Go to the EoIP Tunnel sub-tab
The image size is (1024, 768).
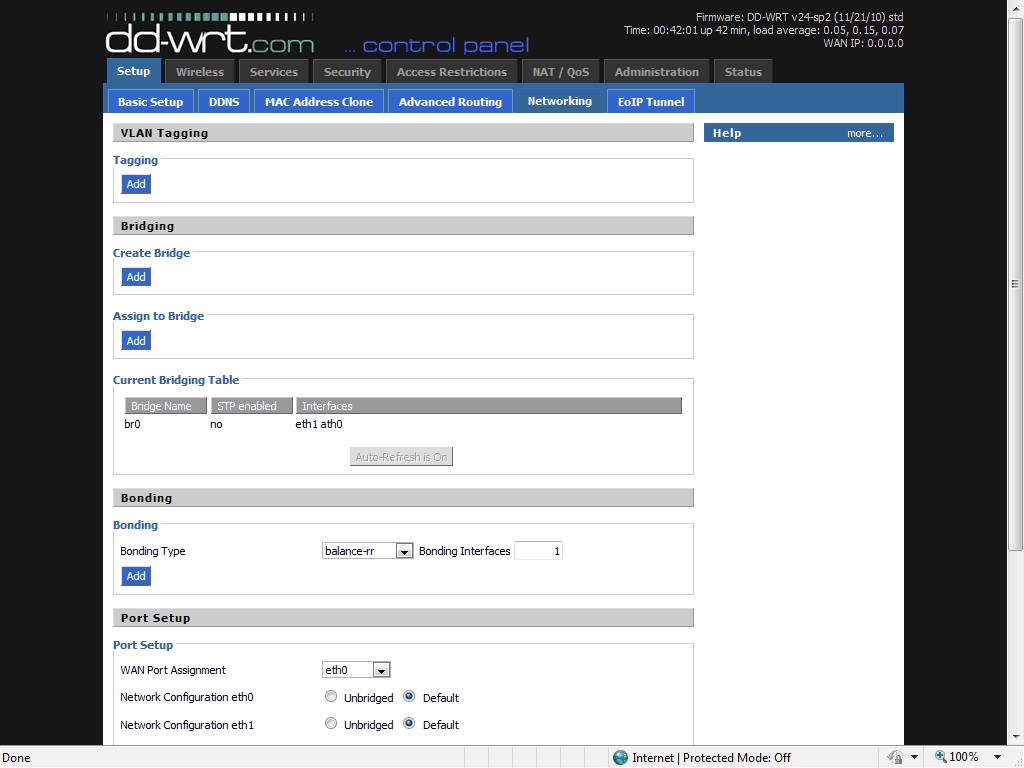[650, 101]
